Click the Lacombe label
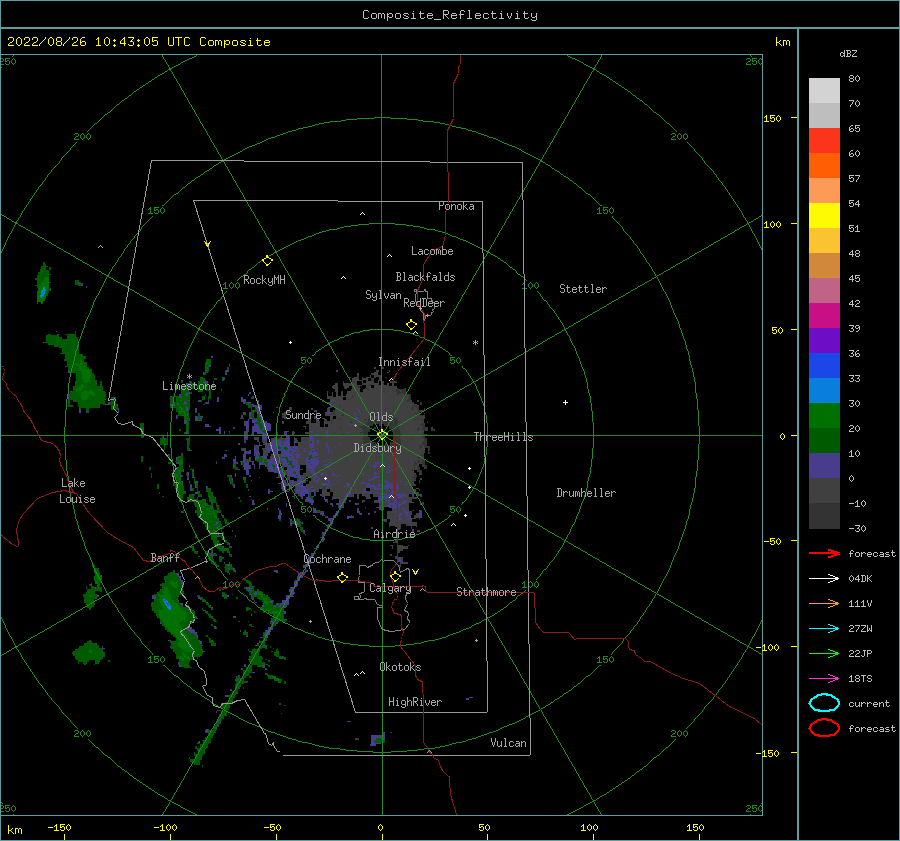Image resolution: width=900 pixels, height=841 pixels. [432, 251]
